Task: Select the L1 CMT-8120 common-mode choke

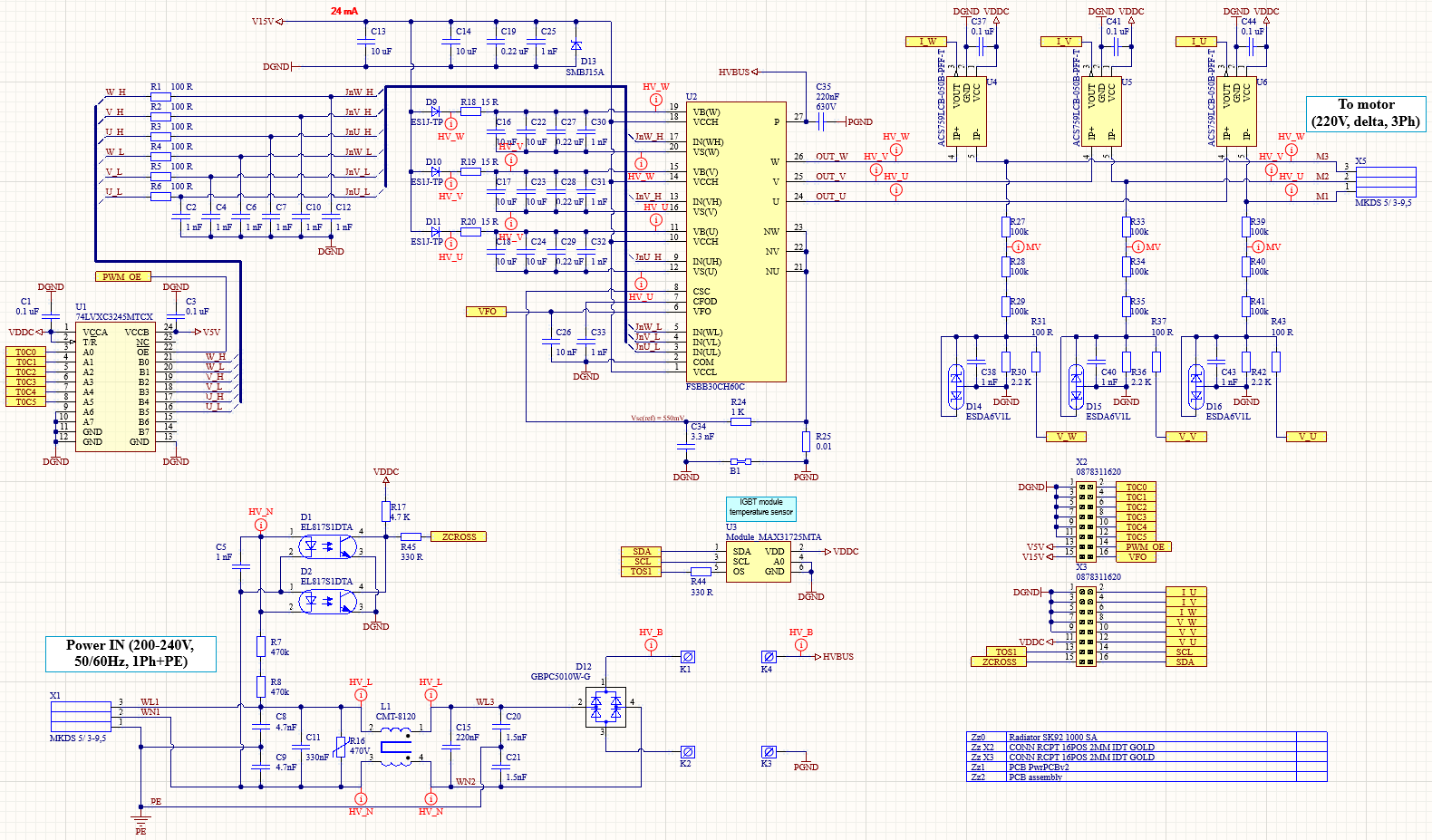Action: [395, 747]
